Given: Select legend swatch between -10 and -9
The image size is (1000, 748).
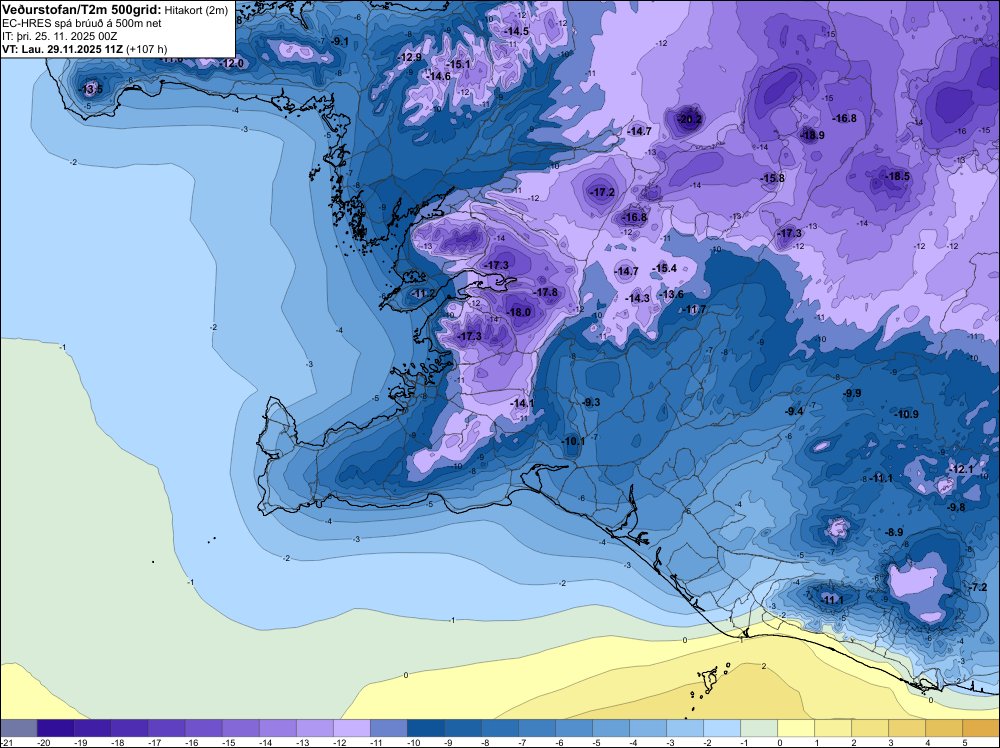Looking at the screenshot, I should (426, 728).
